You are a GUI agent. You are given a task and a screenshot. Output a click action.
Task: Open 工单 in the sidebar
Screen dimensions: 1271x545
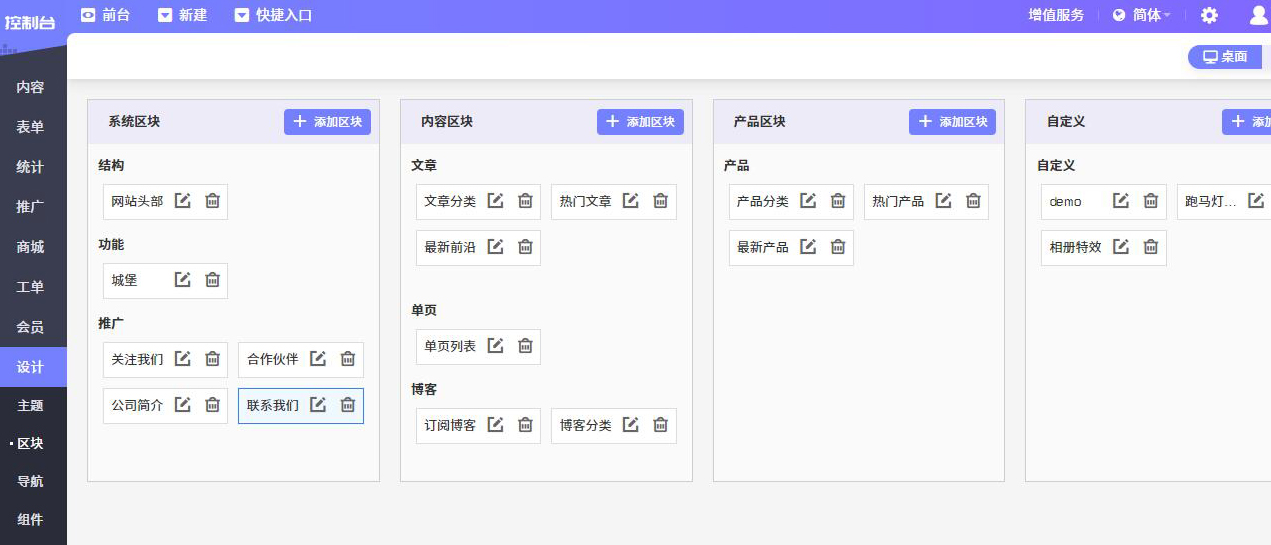pyautogui.click(x=33, y=287)
